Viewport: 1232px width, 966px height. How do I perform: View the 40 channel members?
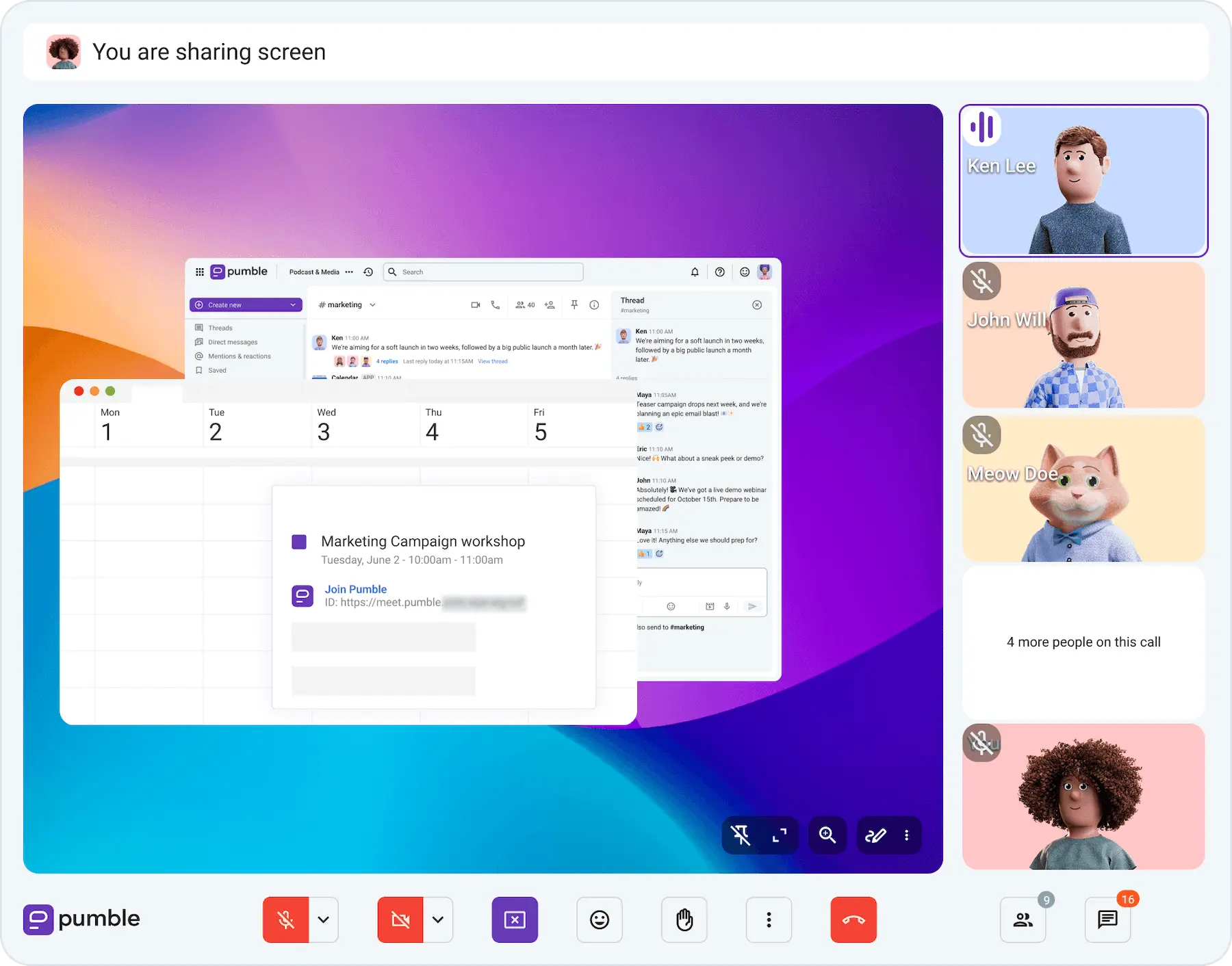click(x=526, y=305)
